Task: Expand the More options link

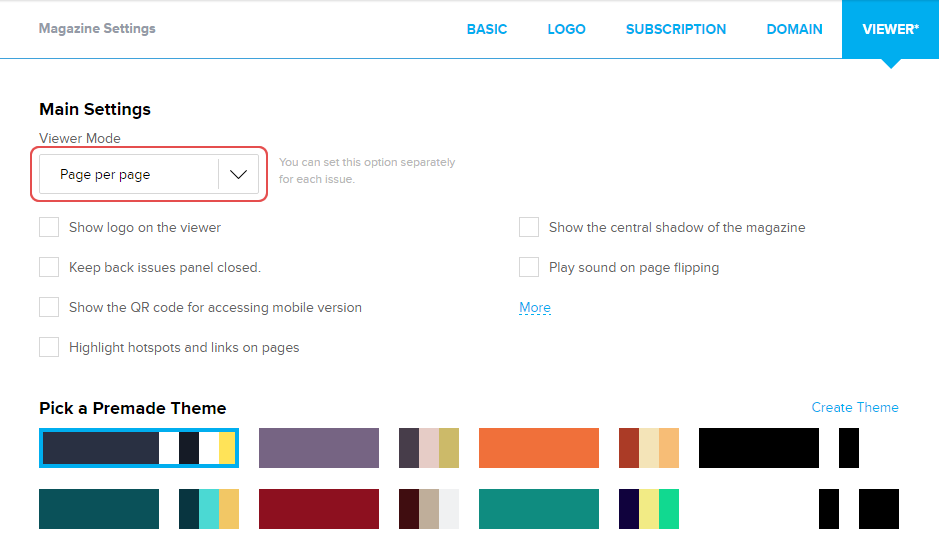Action: coord(534,307)
